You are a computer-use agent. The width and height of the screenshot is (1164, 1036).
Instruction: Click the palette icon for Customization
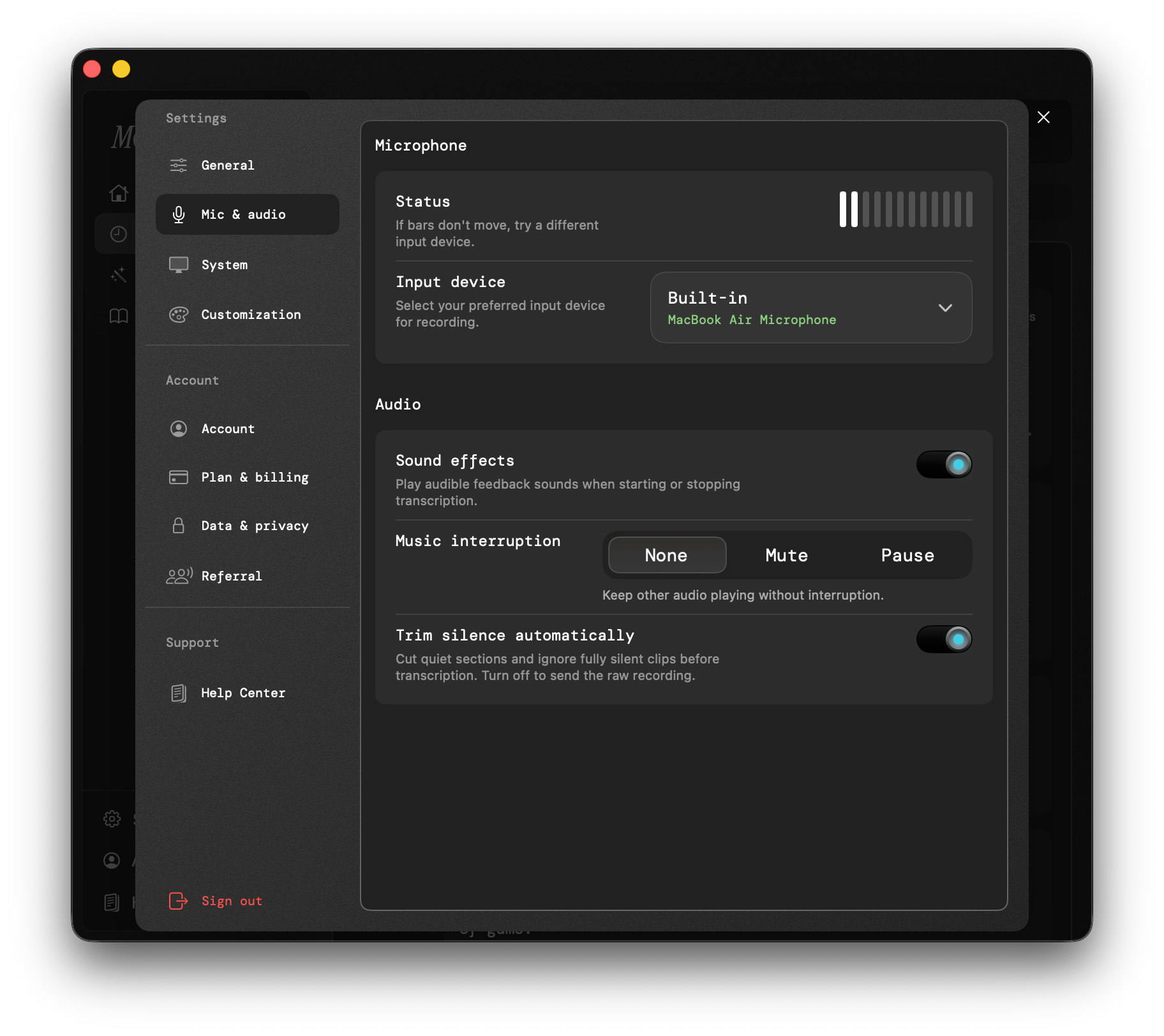(179, 314)
